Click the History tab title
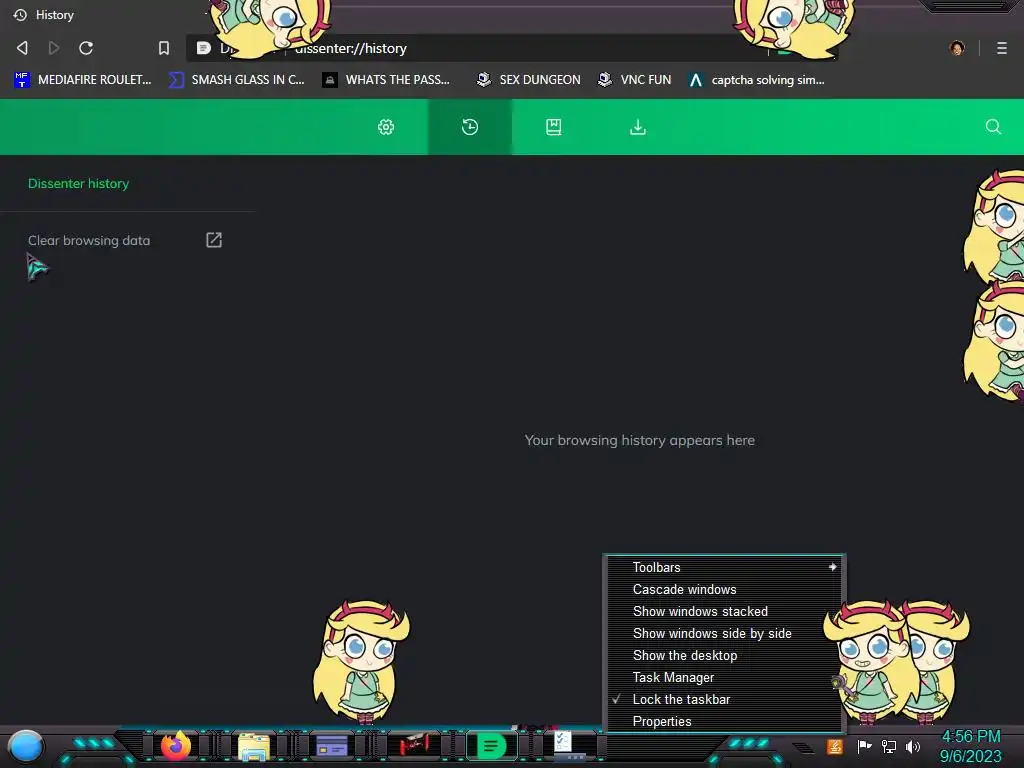 point(55,15)
